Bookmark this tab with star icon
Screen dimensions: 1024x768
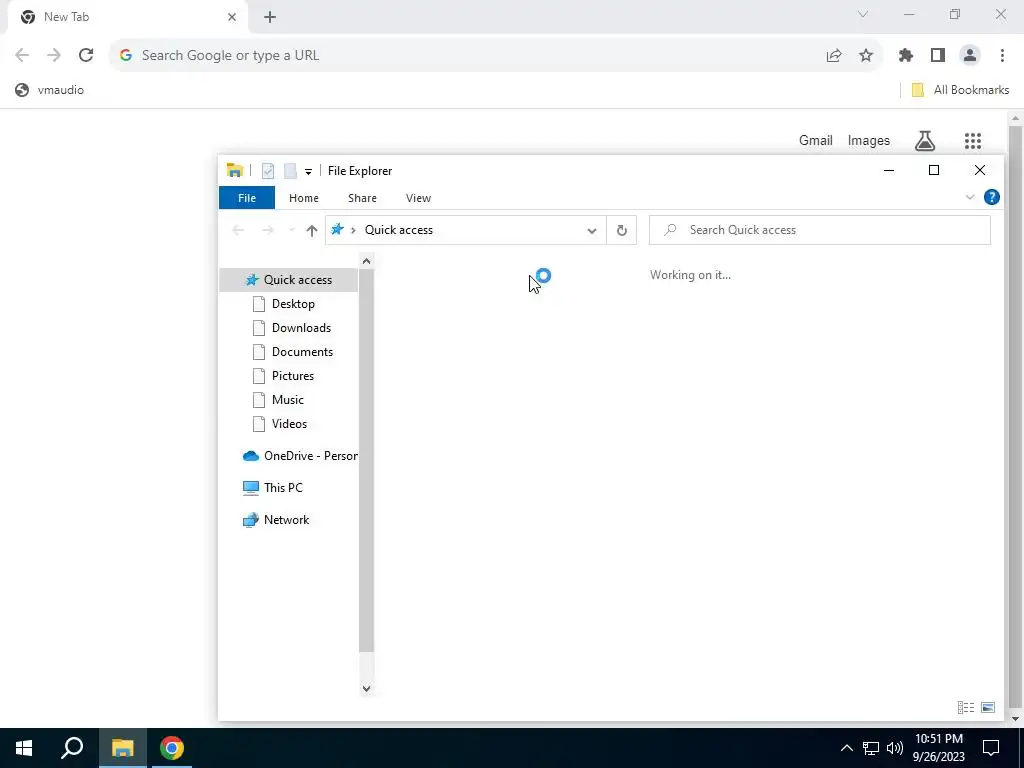tap(866, 56)
